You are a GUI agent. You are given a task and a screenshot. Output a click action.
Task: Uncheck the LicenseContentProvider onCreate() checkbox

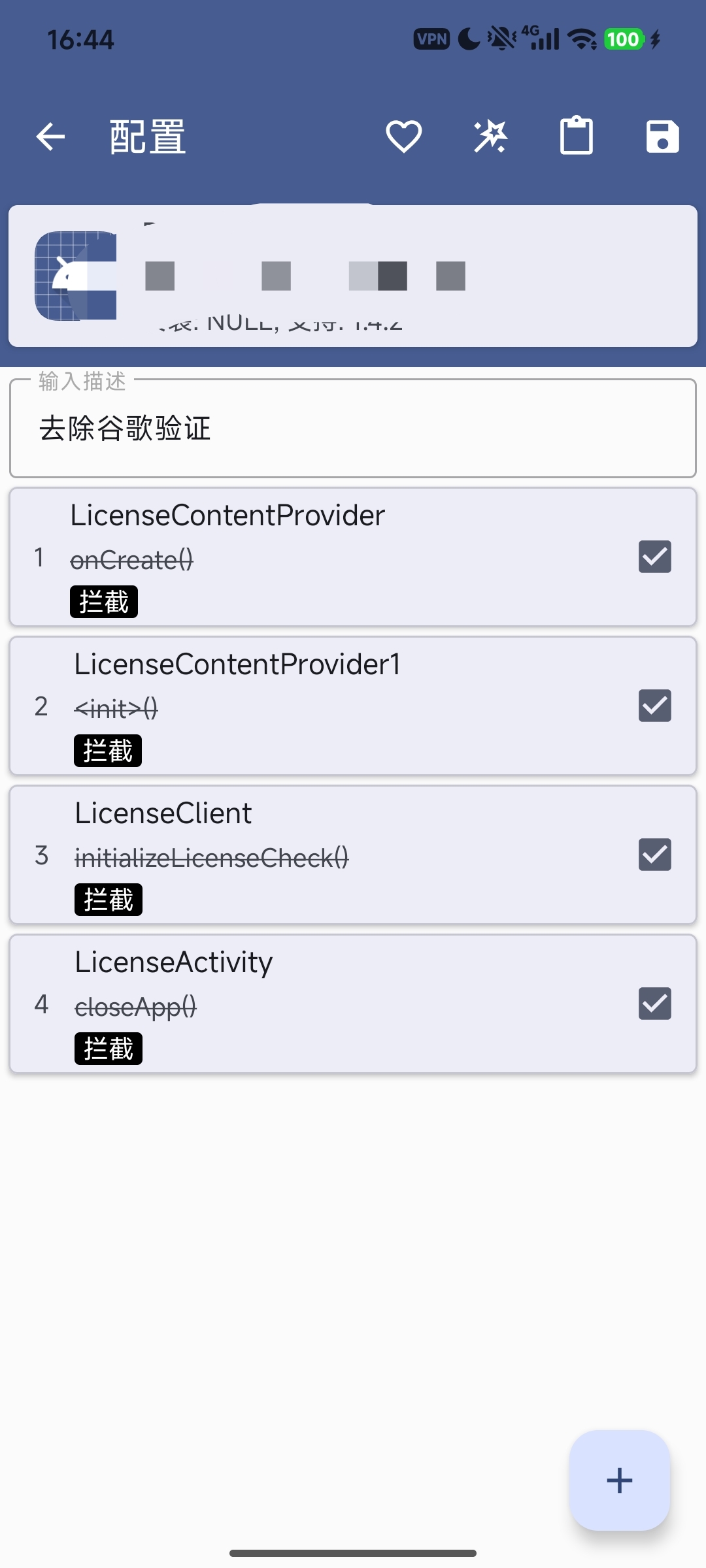point(654,557)
